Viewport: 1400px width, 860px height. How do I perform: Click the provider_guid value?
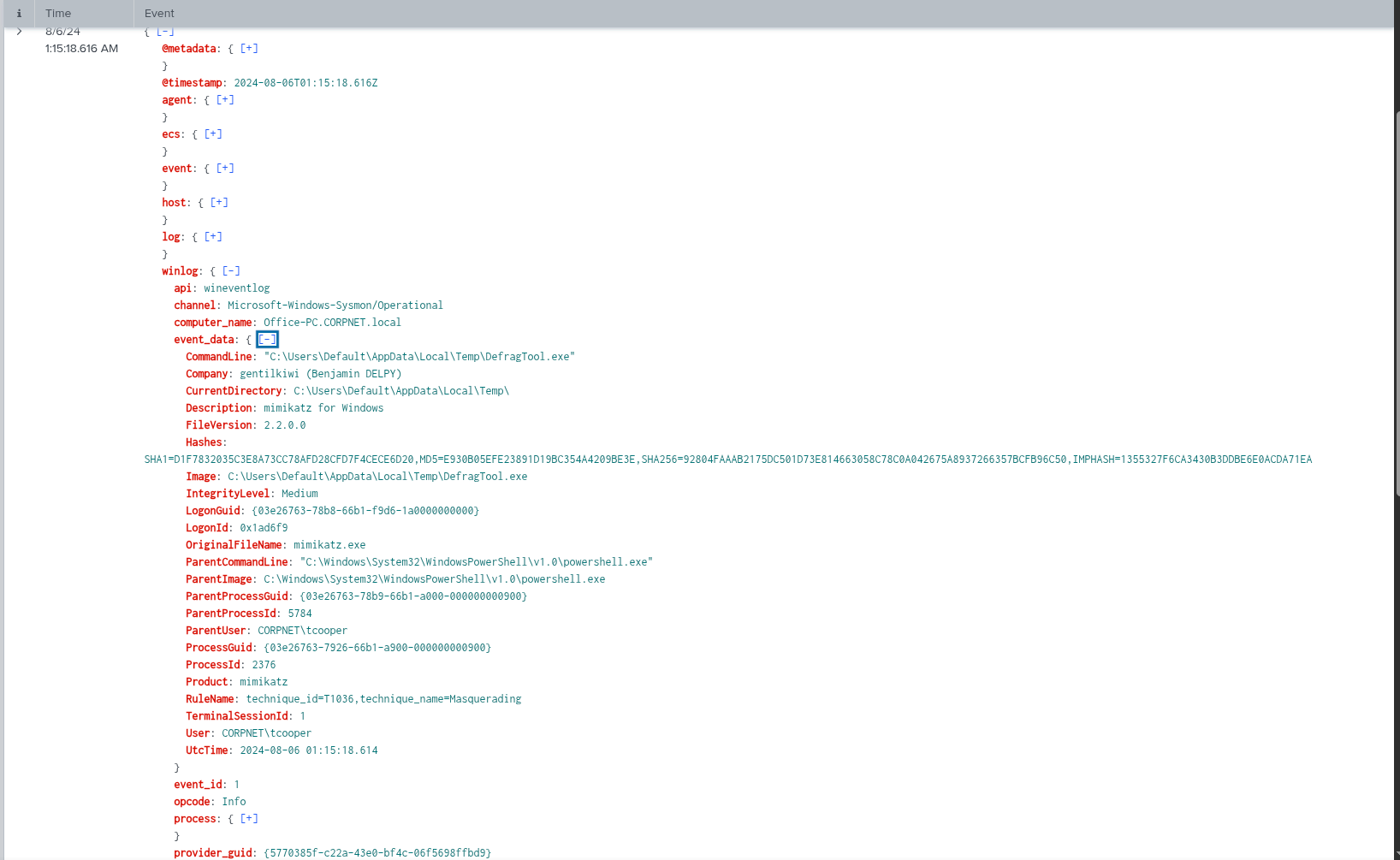coord(377,853)
